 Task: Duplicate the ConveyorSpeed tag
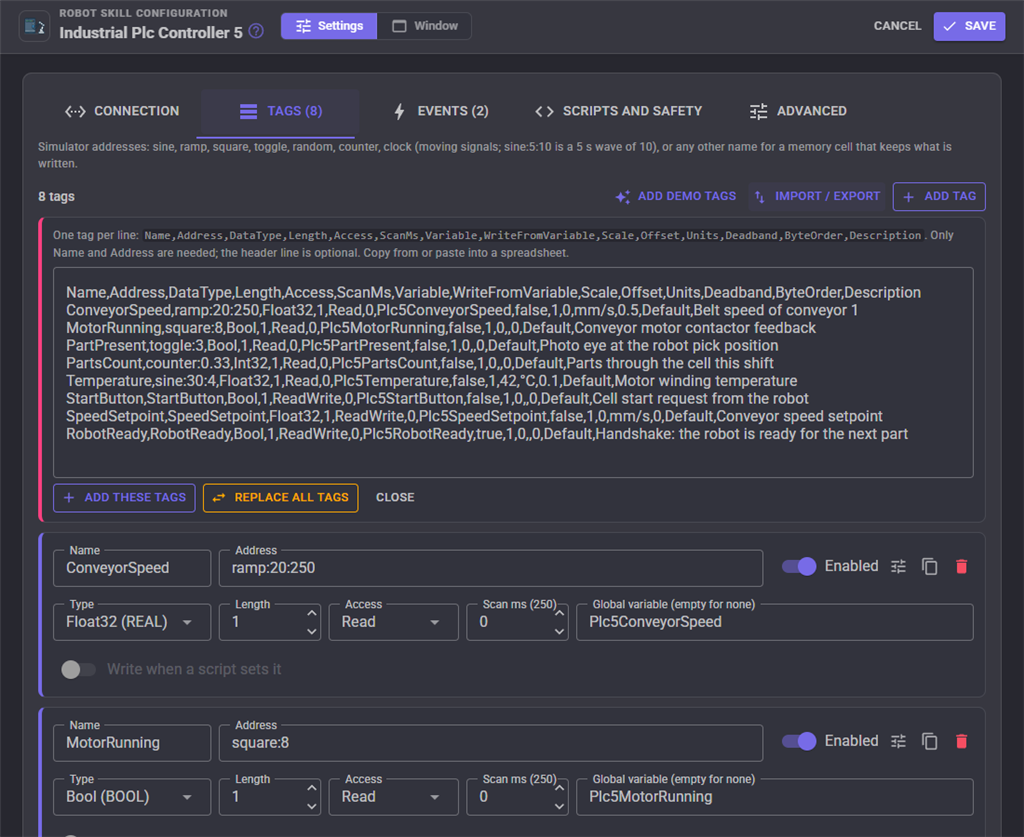point(929,567)
